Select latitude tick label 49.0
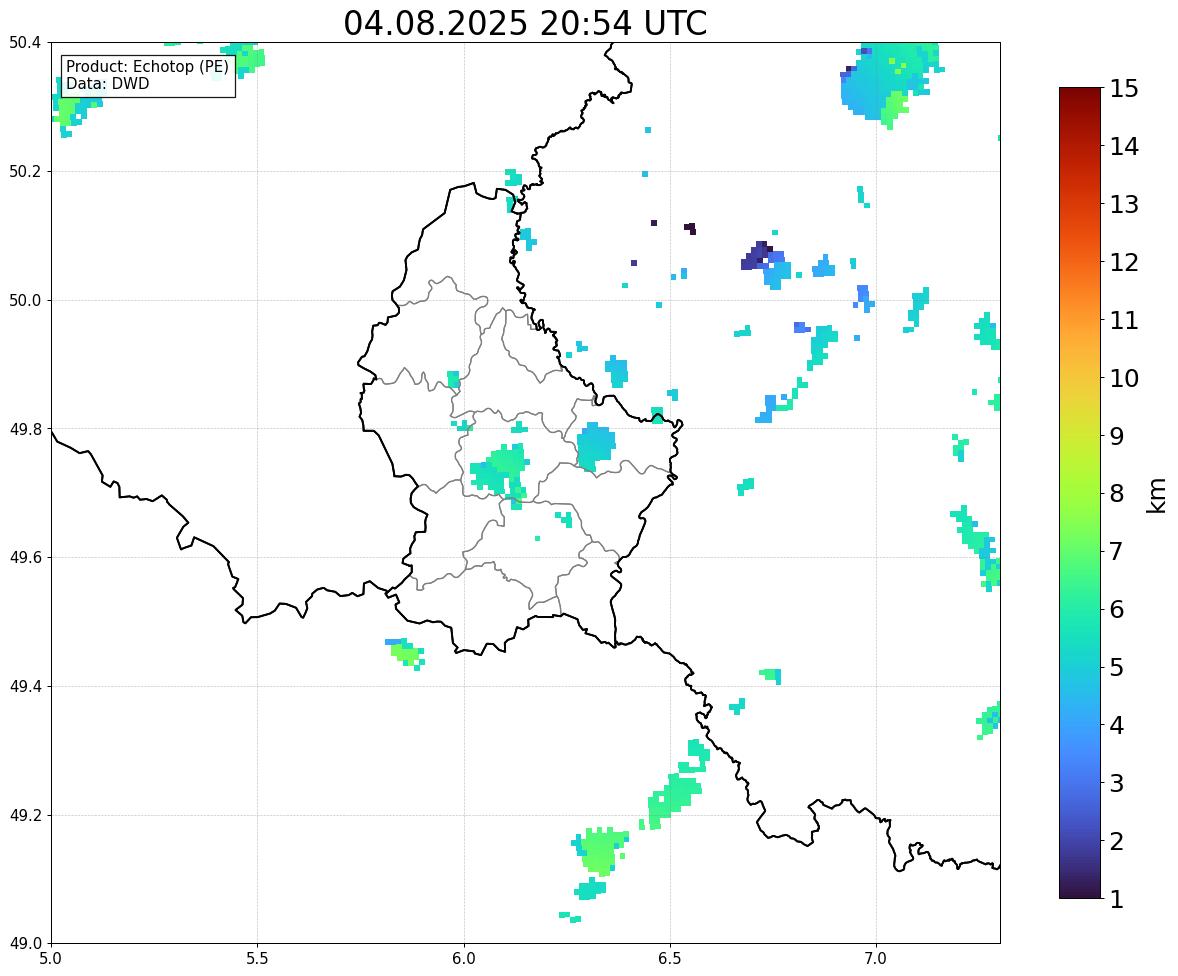Screen dimensions: 1178x976 [25, 944]
